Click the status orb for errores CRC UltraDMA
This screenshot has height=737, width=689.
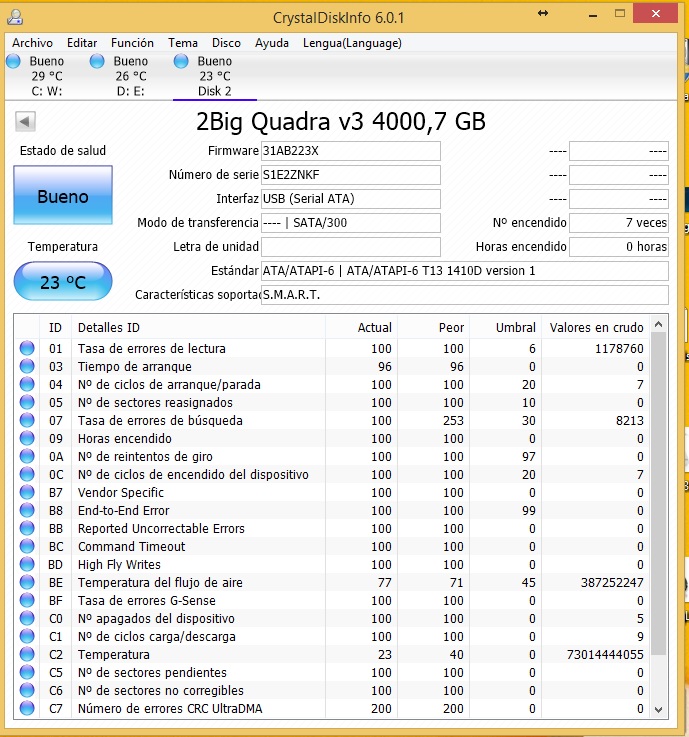point(27,708)
